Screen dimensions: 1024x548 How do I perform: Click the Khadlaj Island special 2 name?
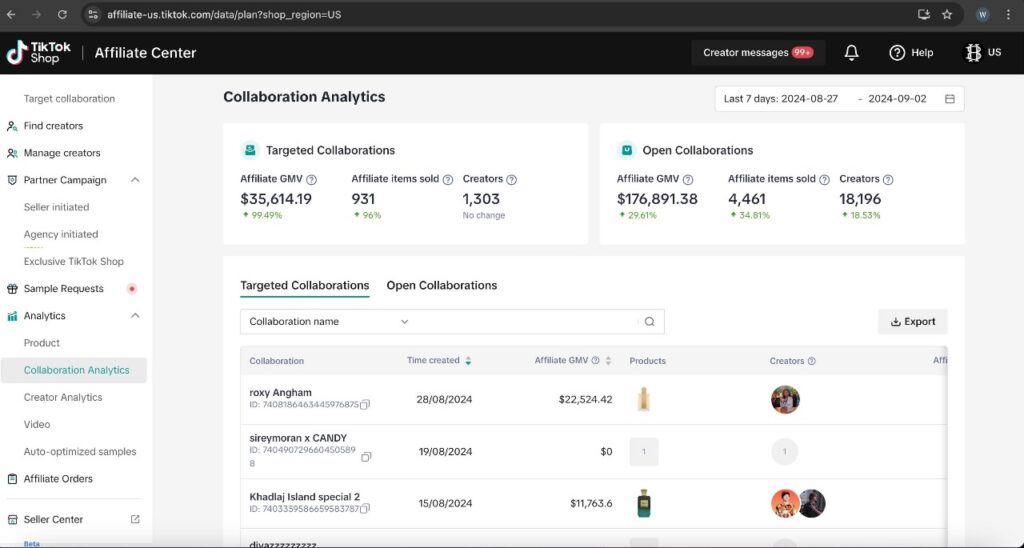304,497
